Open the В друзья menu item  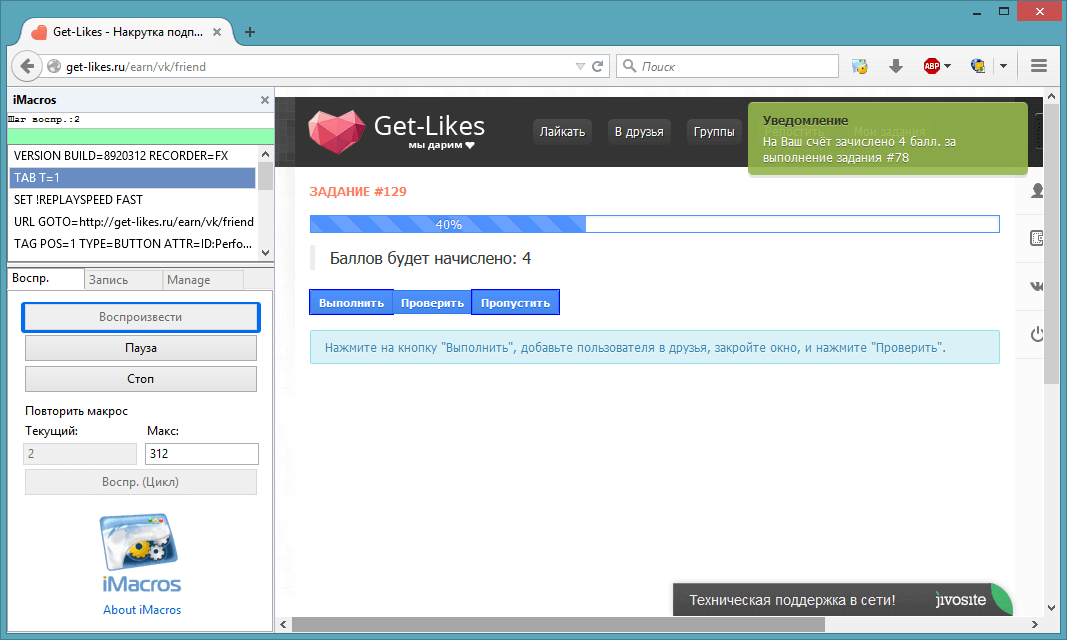coord(639,131)
